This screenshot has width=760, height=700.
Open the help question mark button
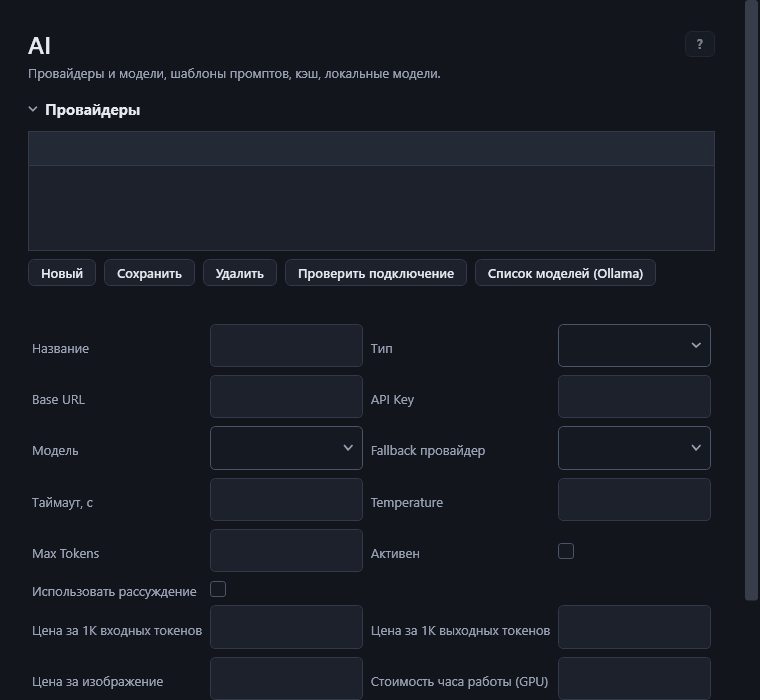[x=699, y=44]
